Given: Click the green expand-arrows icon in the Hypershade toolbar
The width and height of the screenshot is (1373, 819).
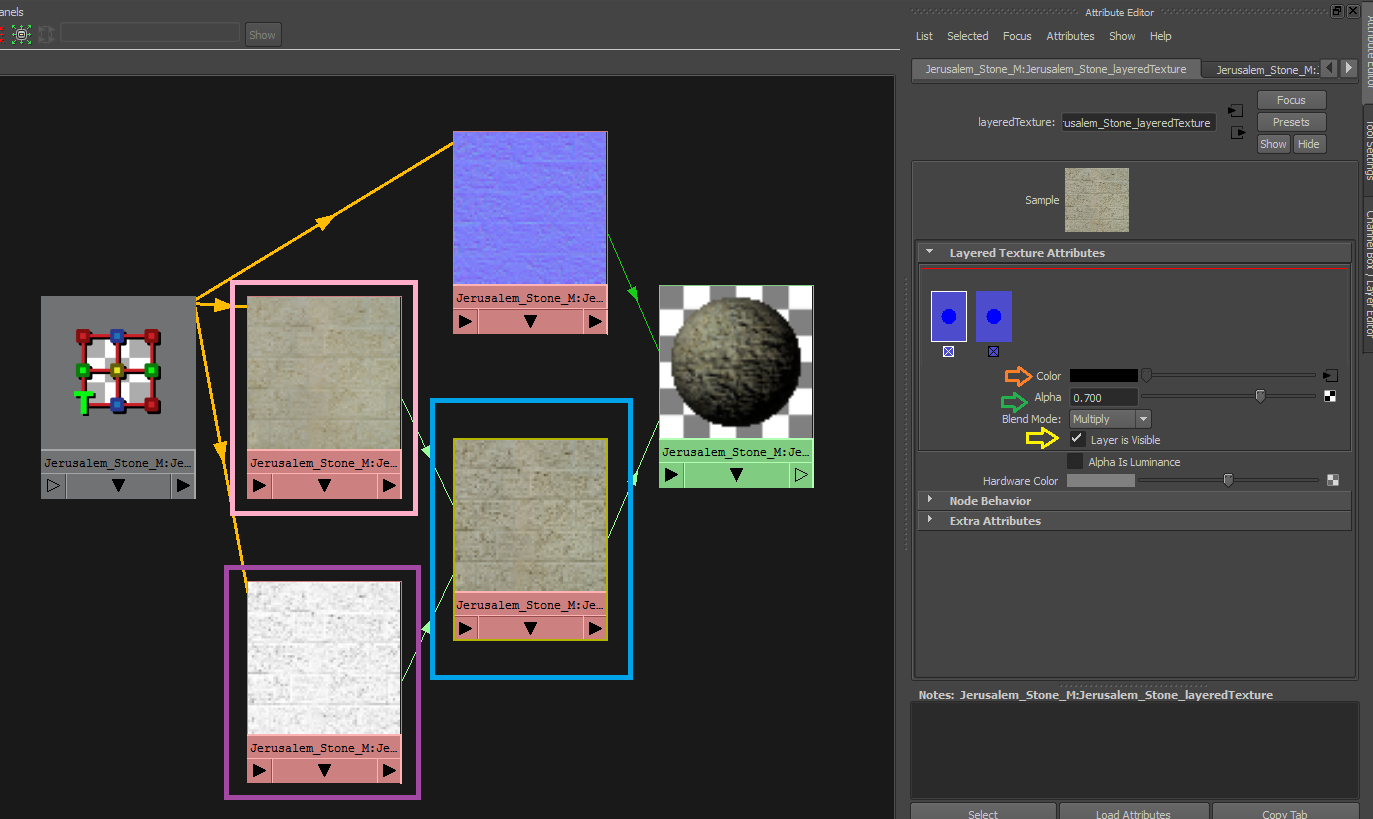Looking at the screenshot, I should tap(21, 34).
